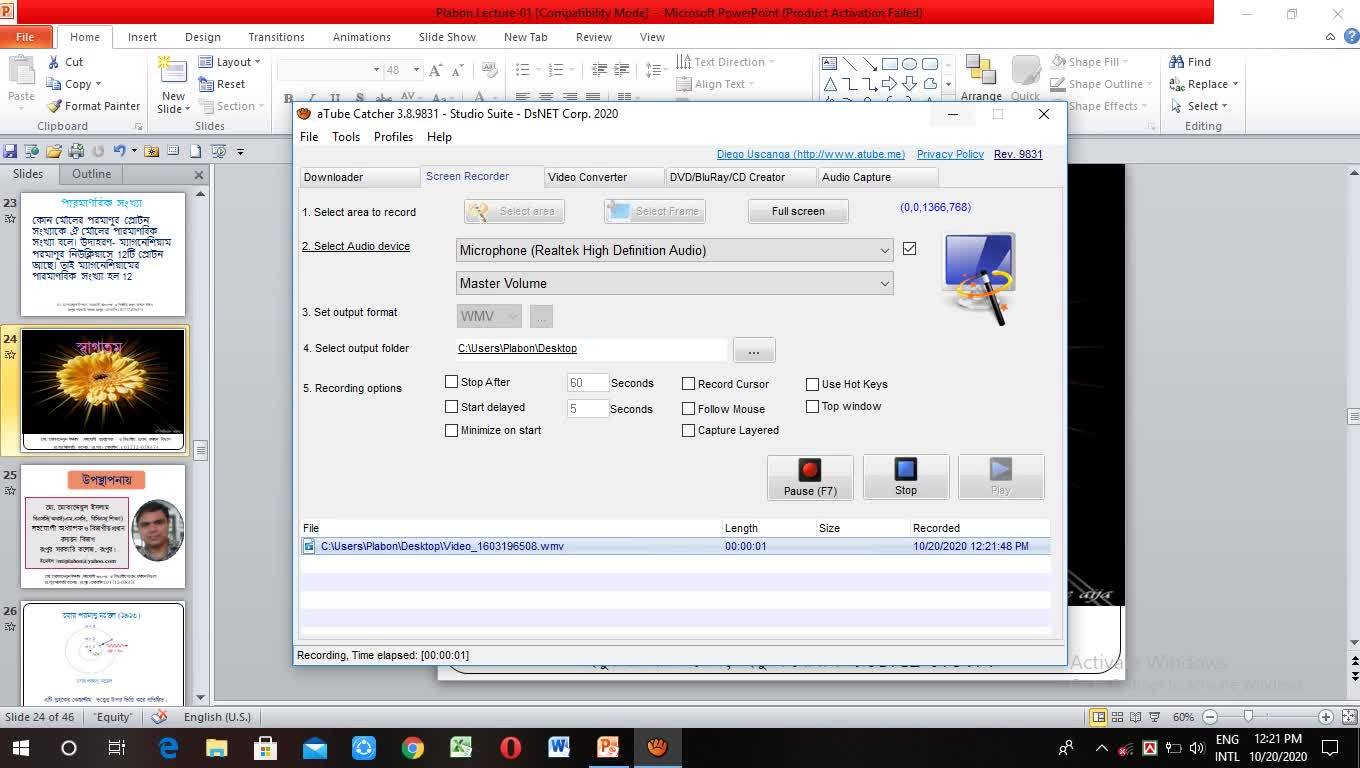
Task: Click the Clear Formatting icon in PowerPoint
Action: pos(490,70)
